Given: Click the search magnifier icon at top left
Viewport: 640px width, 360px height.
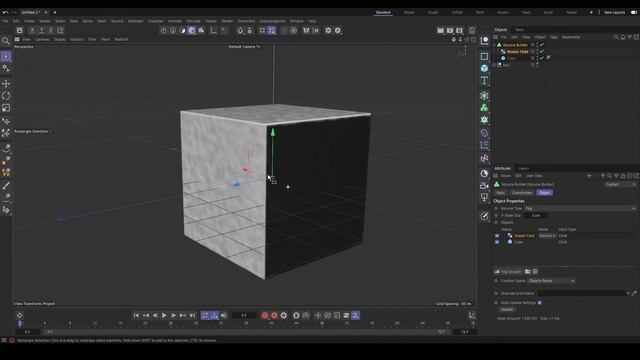Looking at the screenshot, I should [x=6, y=40].
